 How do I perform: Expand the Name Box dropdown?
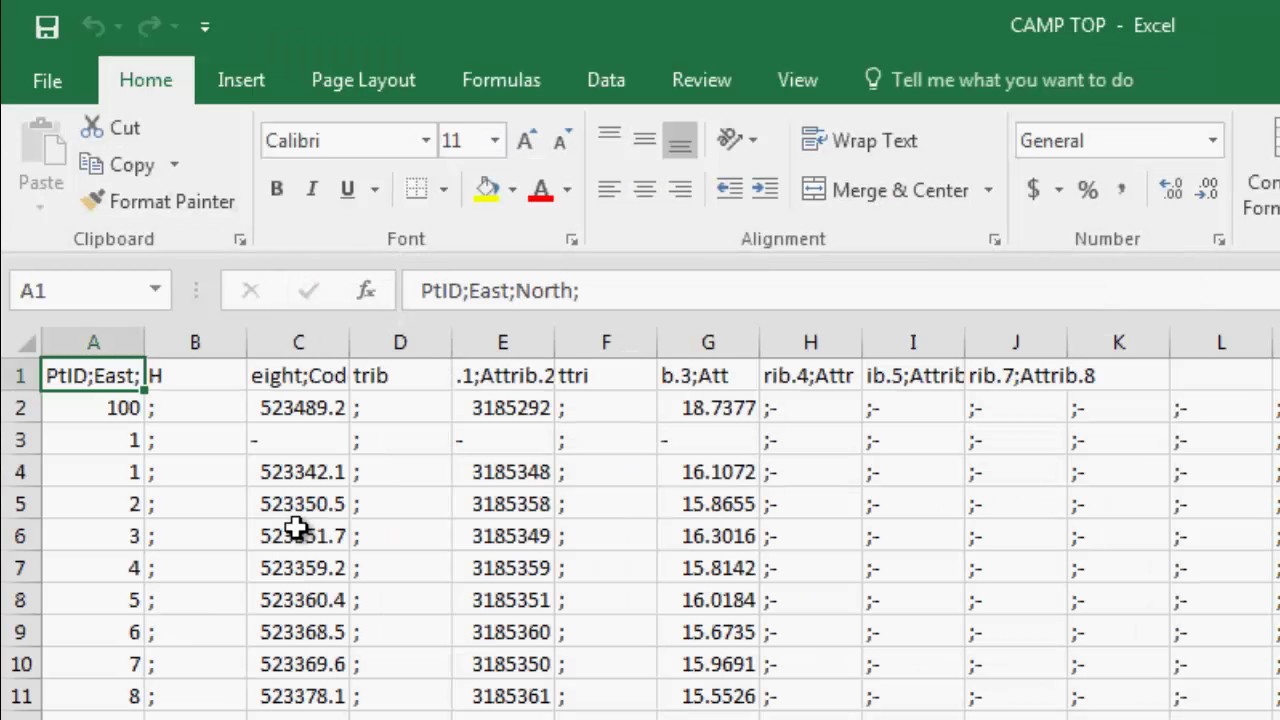point(155,290)
